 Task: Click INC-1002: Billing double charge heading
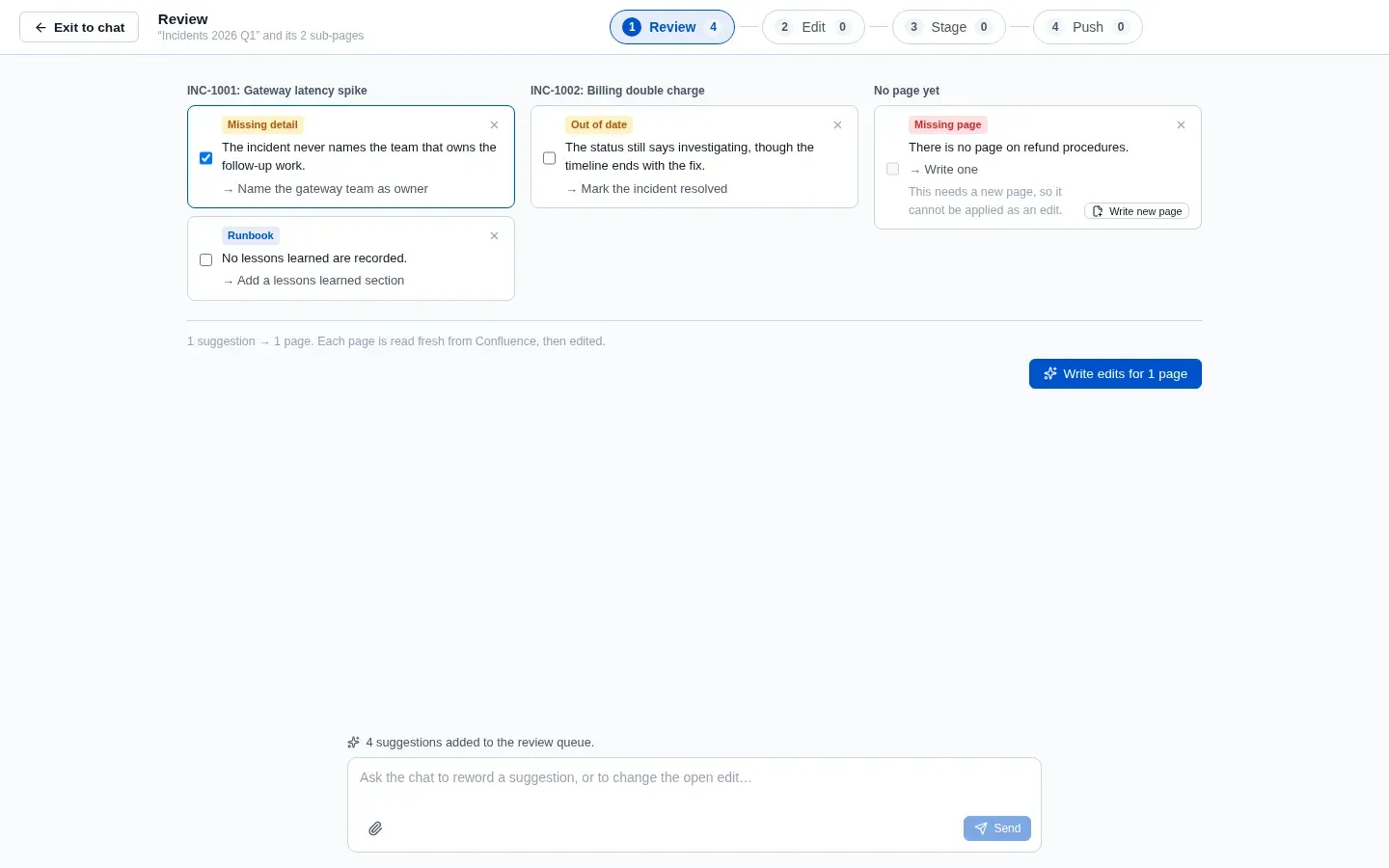click(x=617, y=91)
